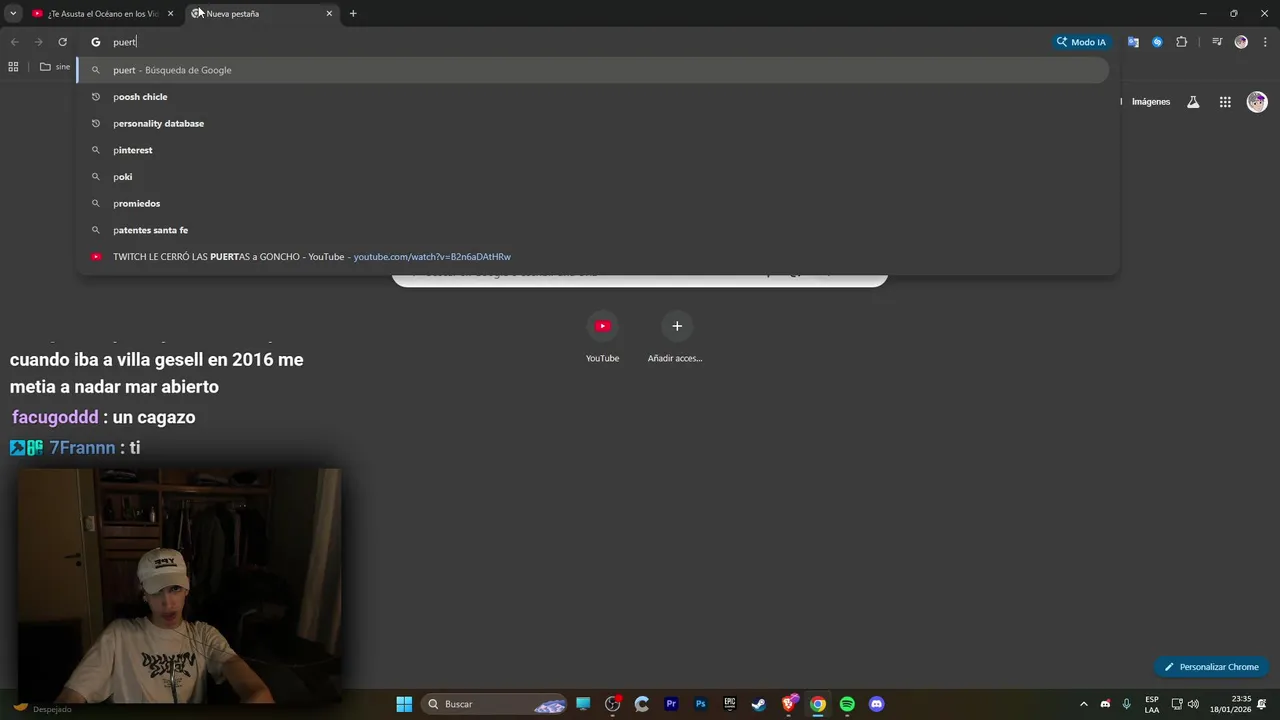Select 'personality database' suggestion
The width and height of the screenshot is (1280, 720).
click(593, 123)
